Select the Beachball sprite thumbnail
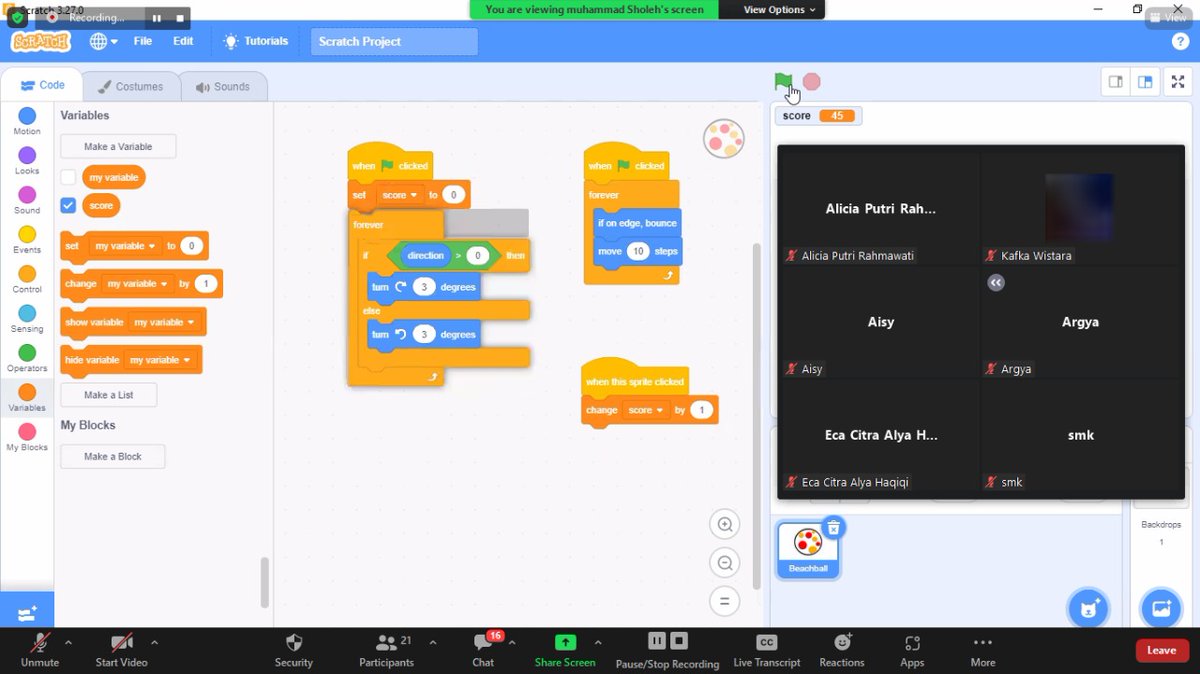Viewport: 1200px width, 674px height. [808, 548]
